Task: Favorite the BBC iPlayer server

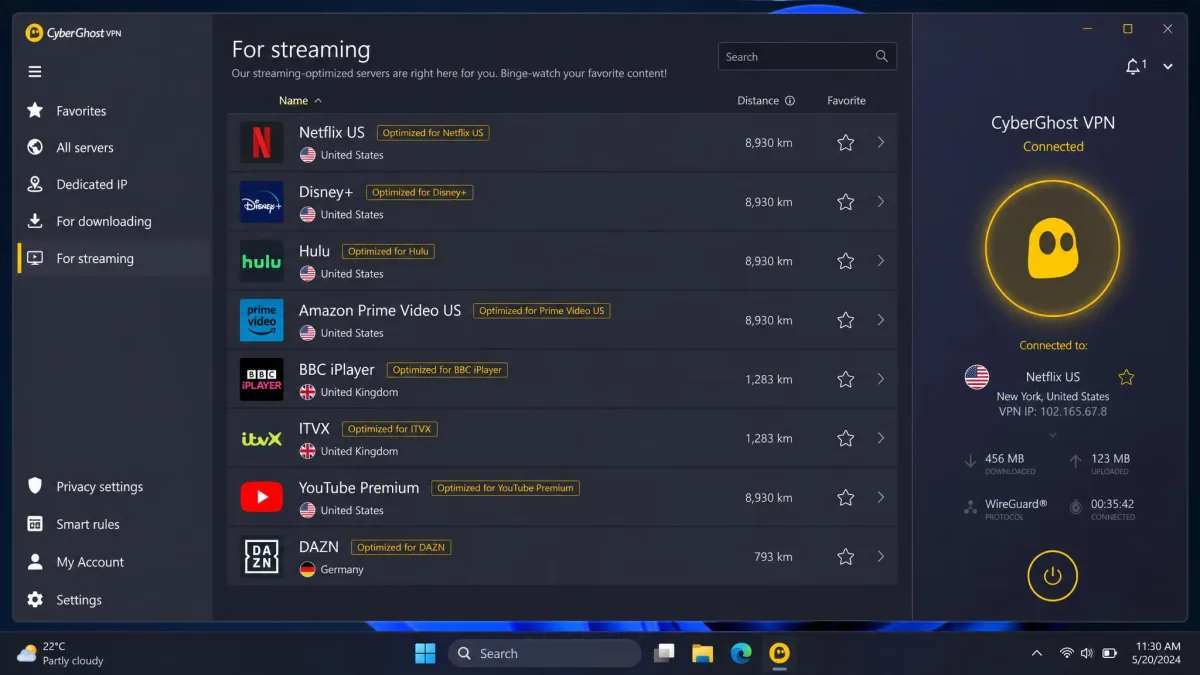Action: pyautogui.click(x=846, y=379)
